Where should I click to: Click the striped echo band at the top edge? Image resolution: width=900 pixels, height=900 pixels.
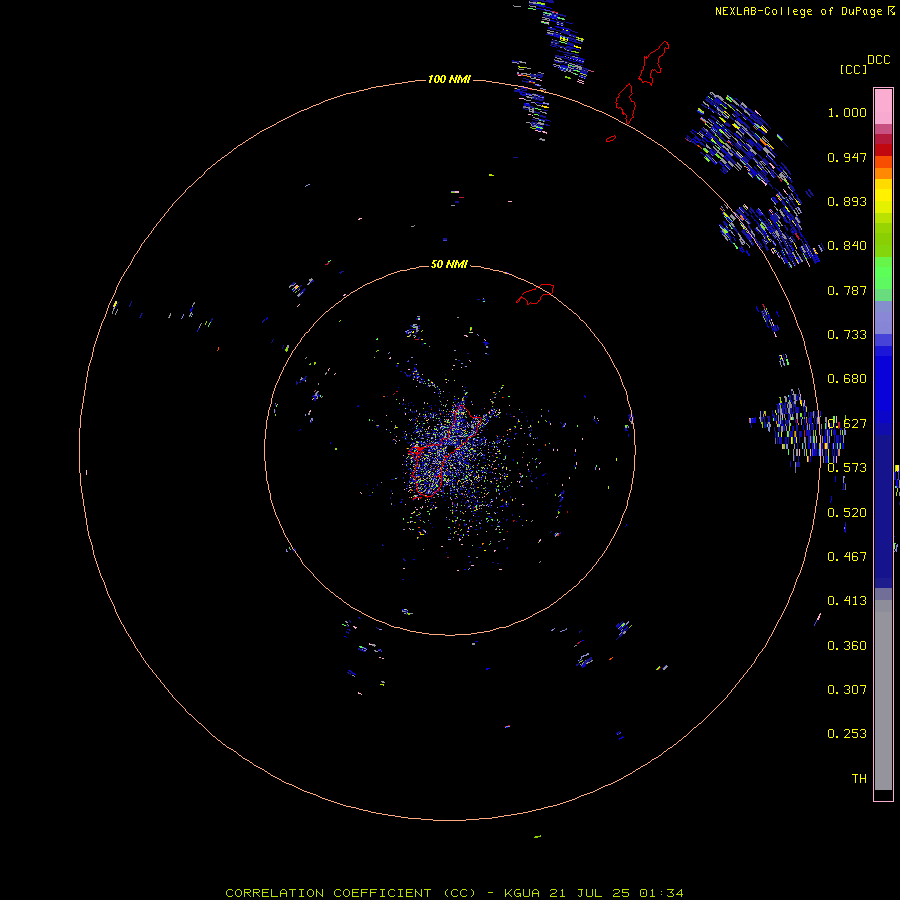tap(560, 43)
